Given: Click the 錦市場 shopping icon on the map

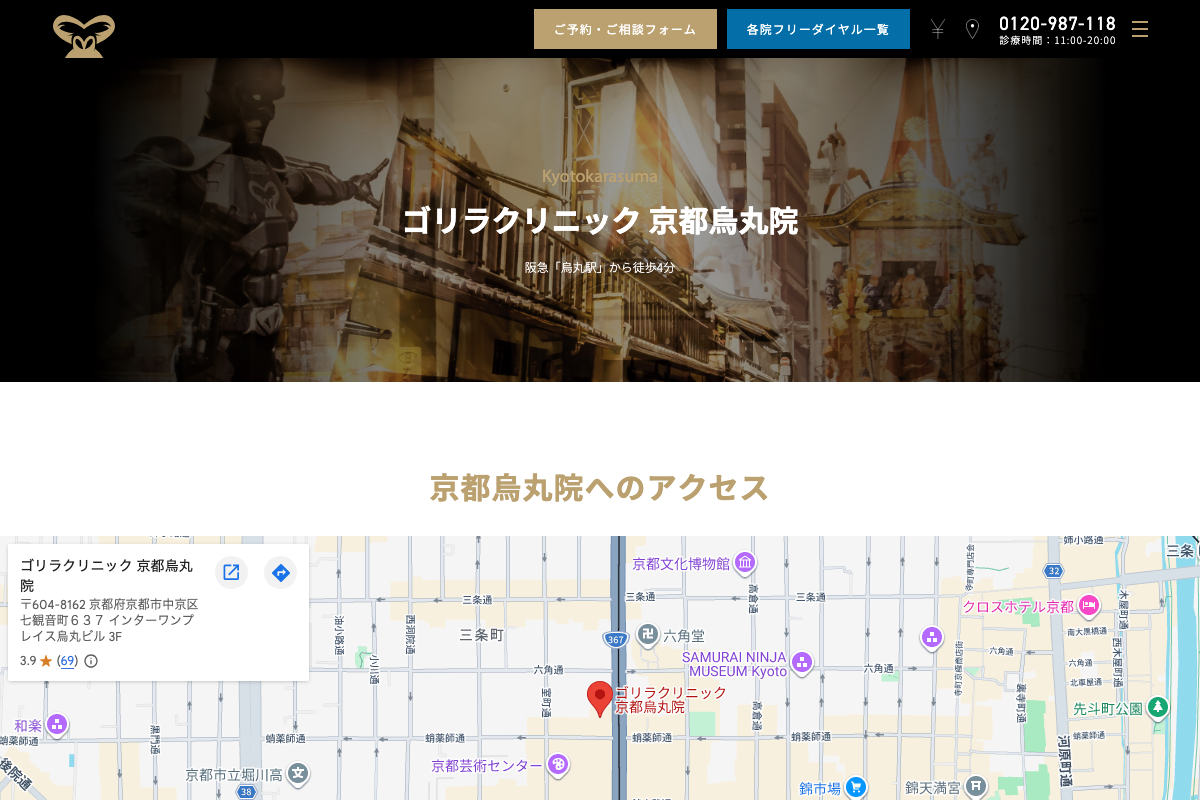Looking at the screenshot, I should click(x=855, y=786).
